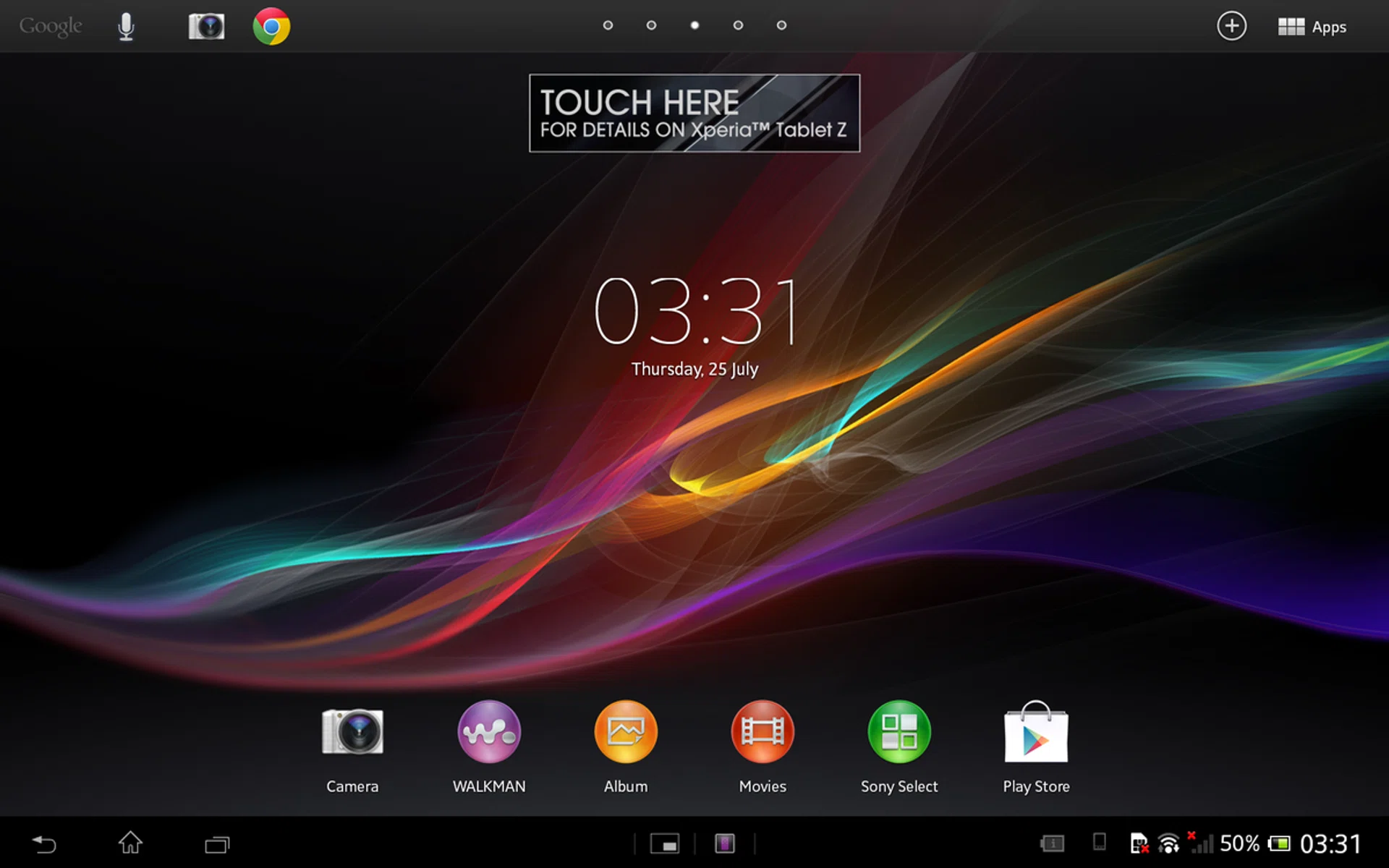The height and width of the screenshot is (868, 1389).
Task: Tap the Google search box
Action: pos(50,27)
